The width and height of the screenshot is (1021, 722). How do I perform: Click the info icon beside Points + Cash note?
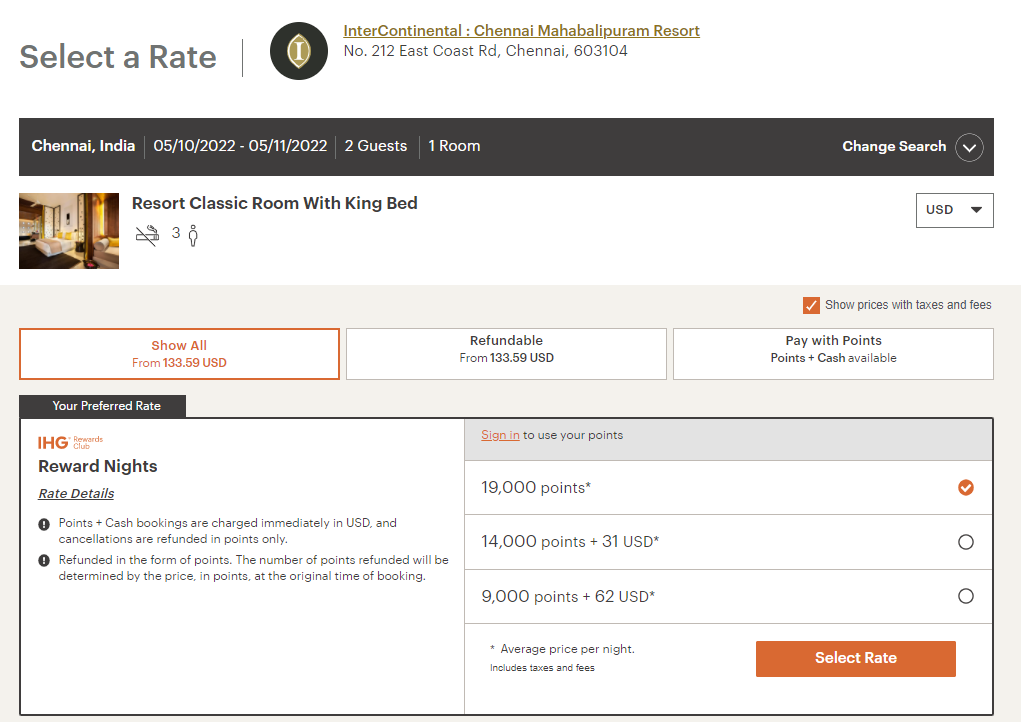(x=44, y=524)
